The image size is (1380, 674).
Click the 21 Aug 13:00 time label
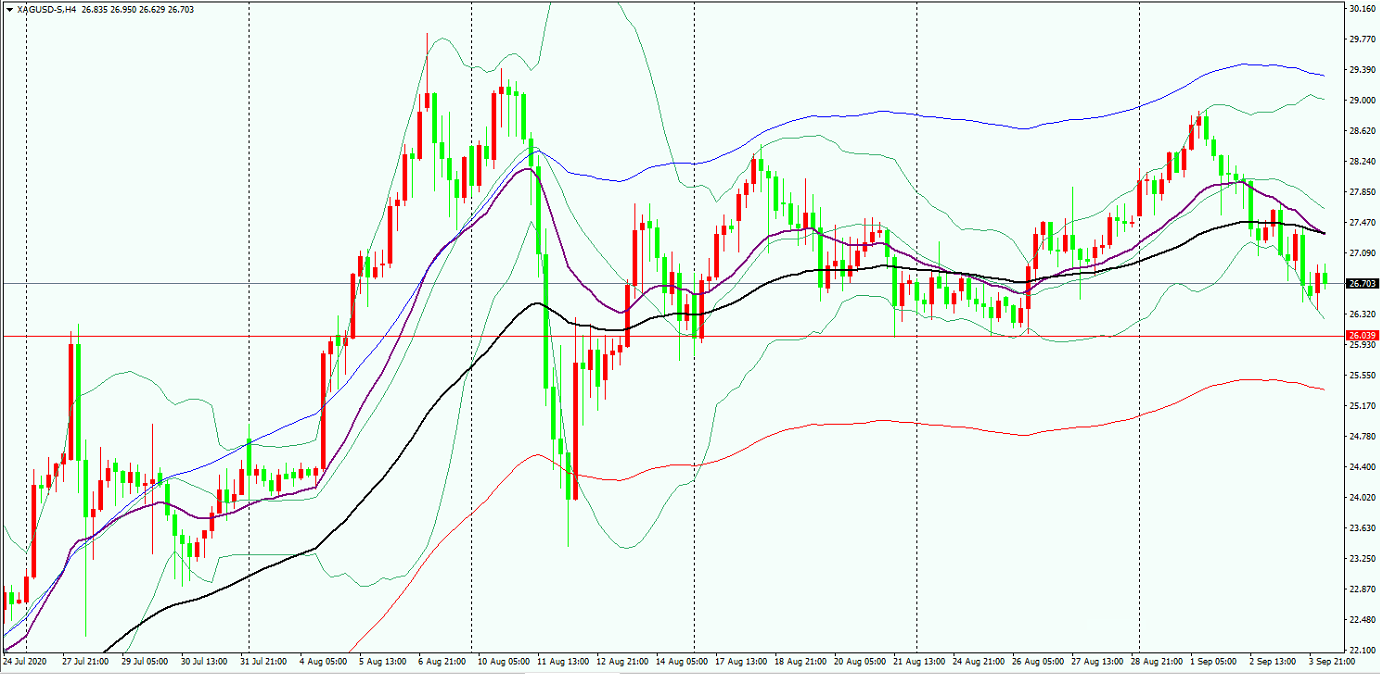pos(917,661)
